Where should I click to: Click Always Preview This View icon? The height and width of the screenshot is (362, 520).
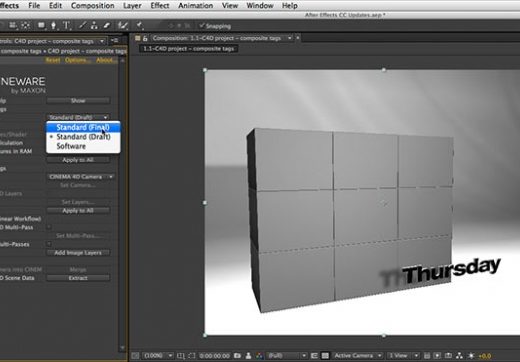[135, 356]
